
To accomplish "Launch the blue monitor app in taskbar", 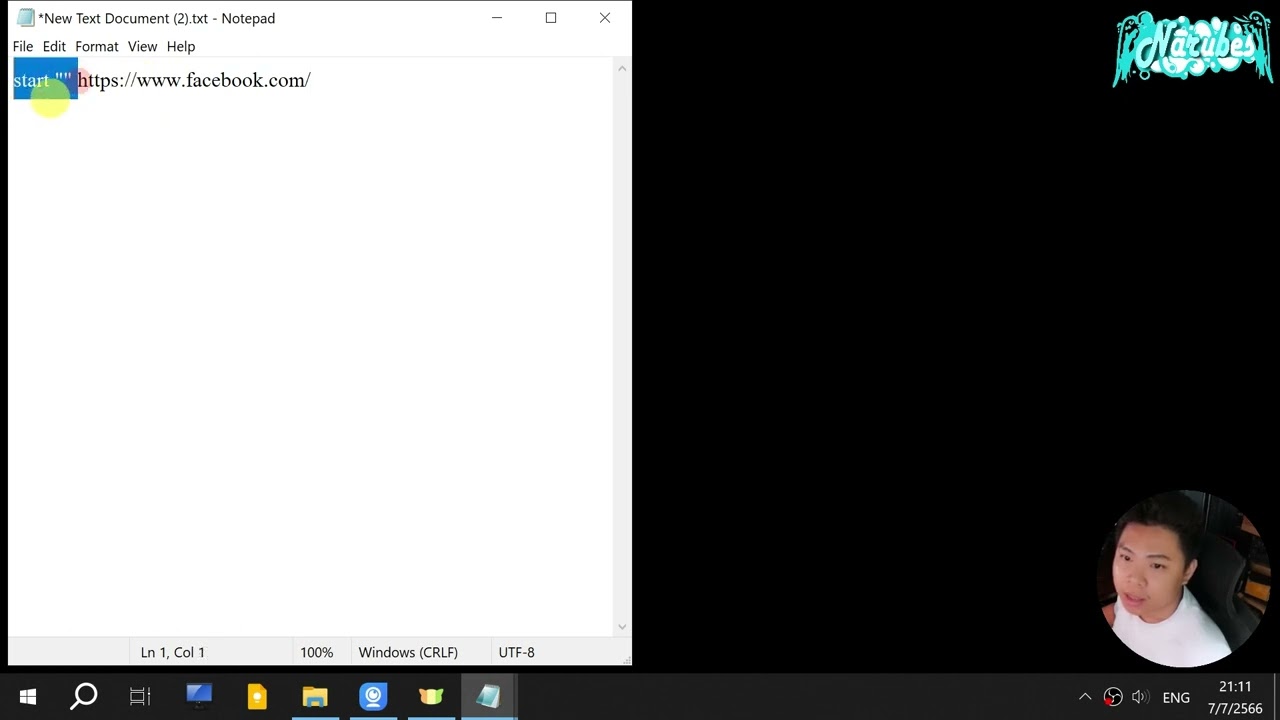I will [199, 696].
